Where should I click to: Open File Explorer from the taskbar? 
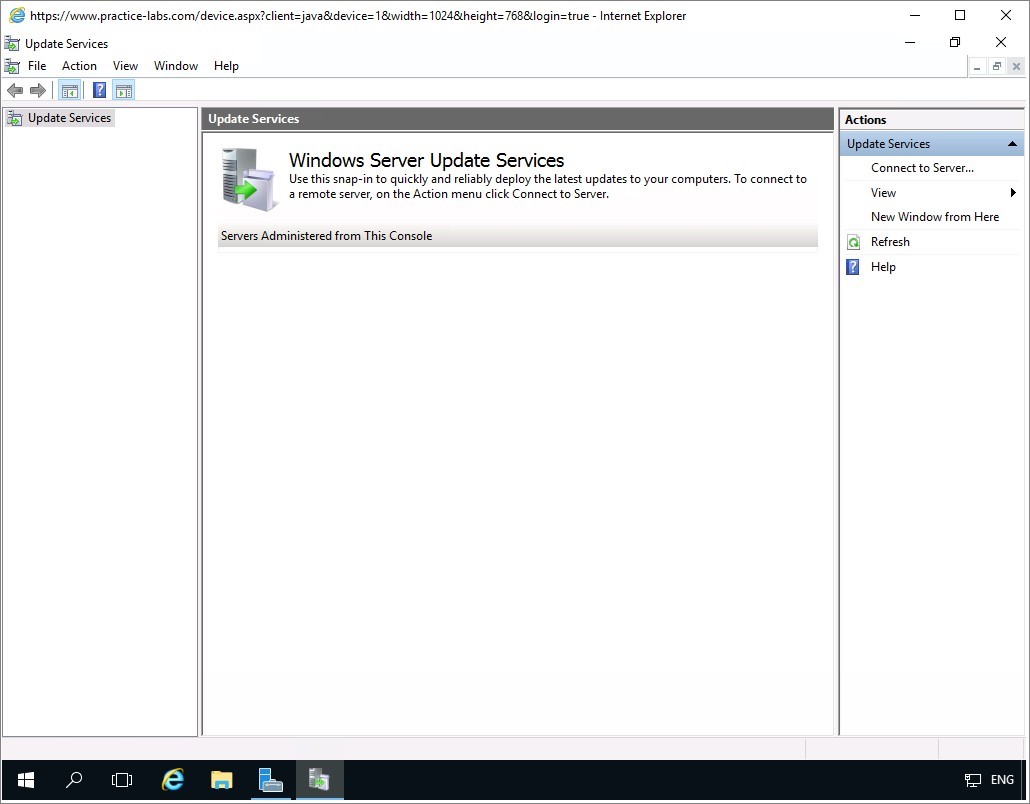(222, 780)
